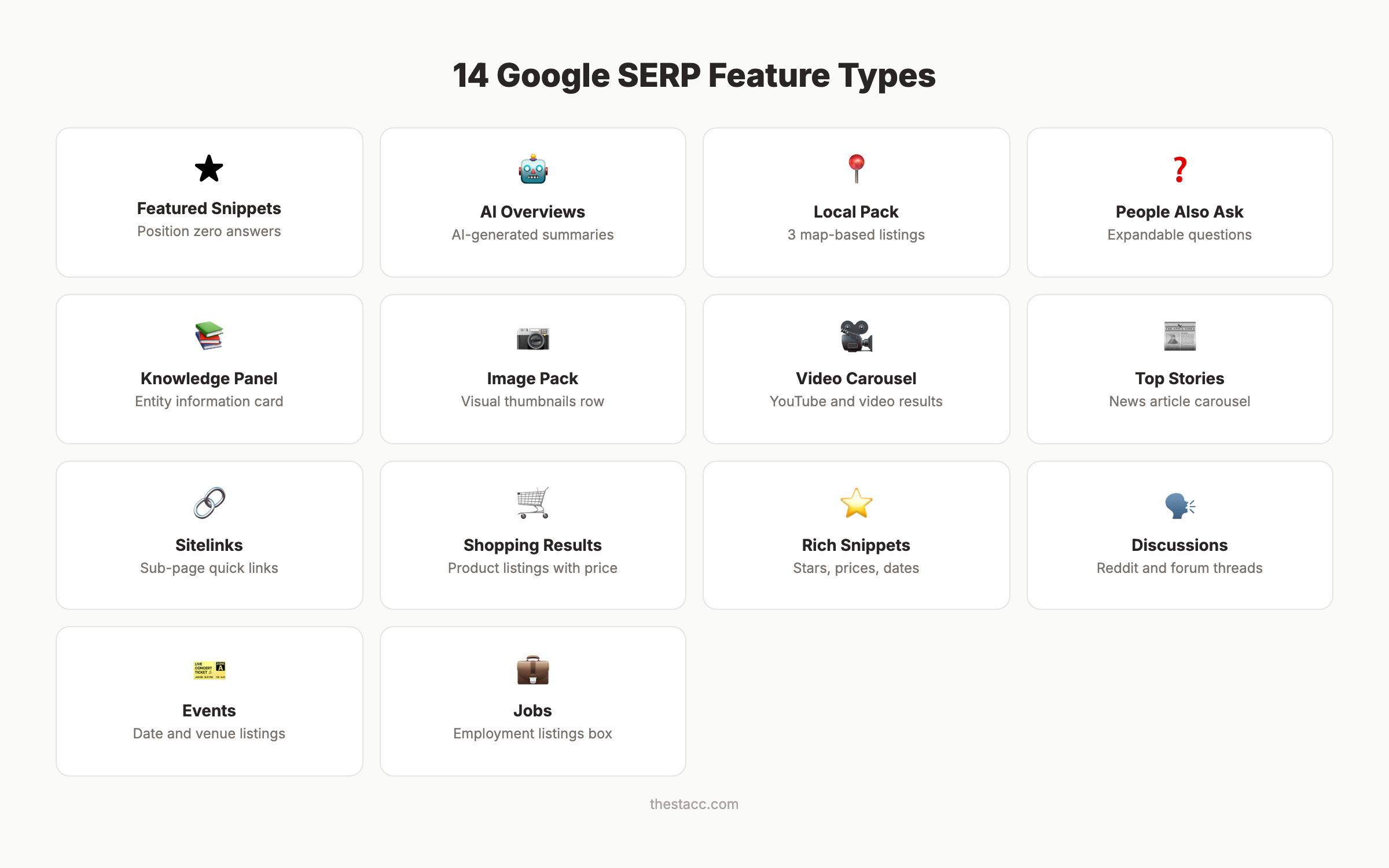This screenshot has width=1389, height=868.
Task: Click the Discussions card about Reddit threads
Action: 1179,535
